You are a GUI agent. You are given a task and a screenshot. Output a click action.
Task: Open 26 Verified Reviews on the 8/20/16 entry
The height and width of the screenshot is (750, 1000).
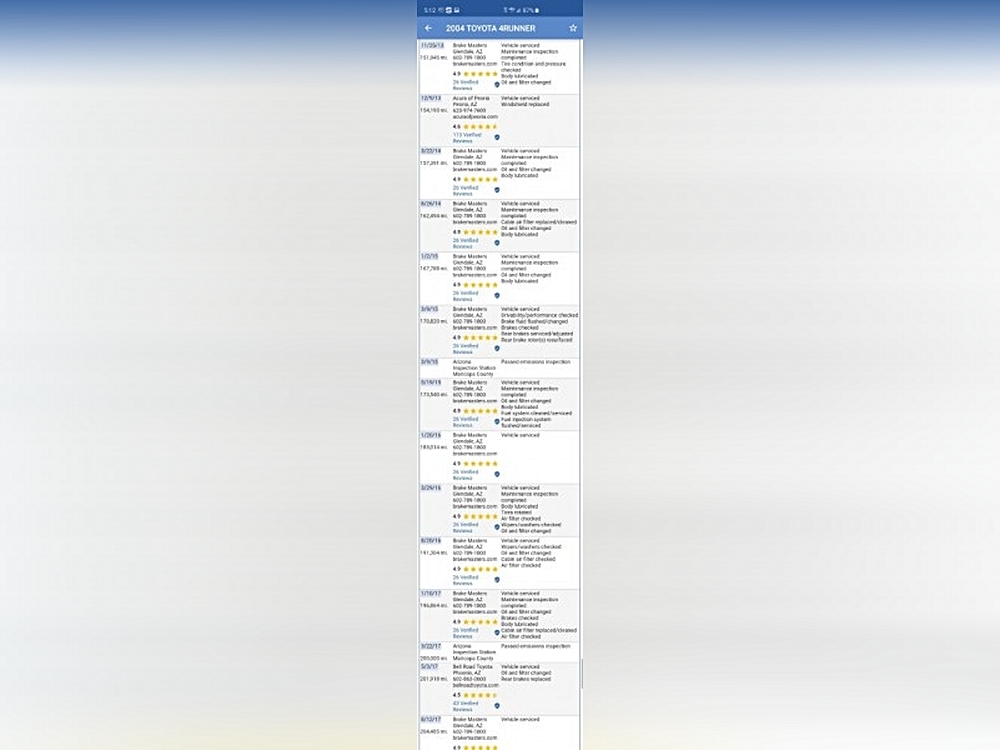pos(466,580)
